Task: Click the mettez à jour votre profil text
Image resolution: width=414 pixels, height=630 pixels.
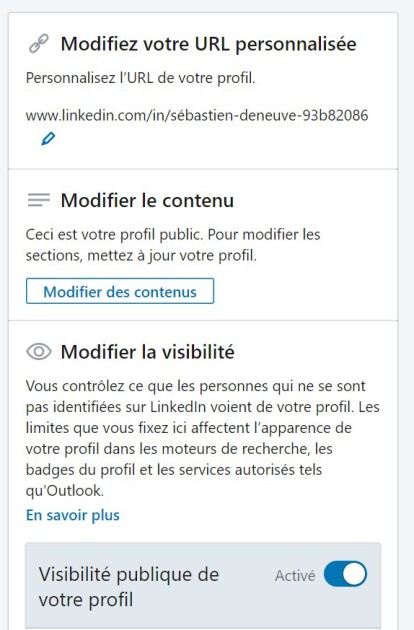Action: coord(172,256)
